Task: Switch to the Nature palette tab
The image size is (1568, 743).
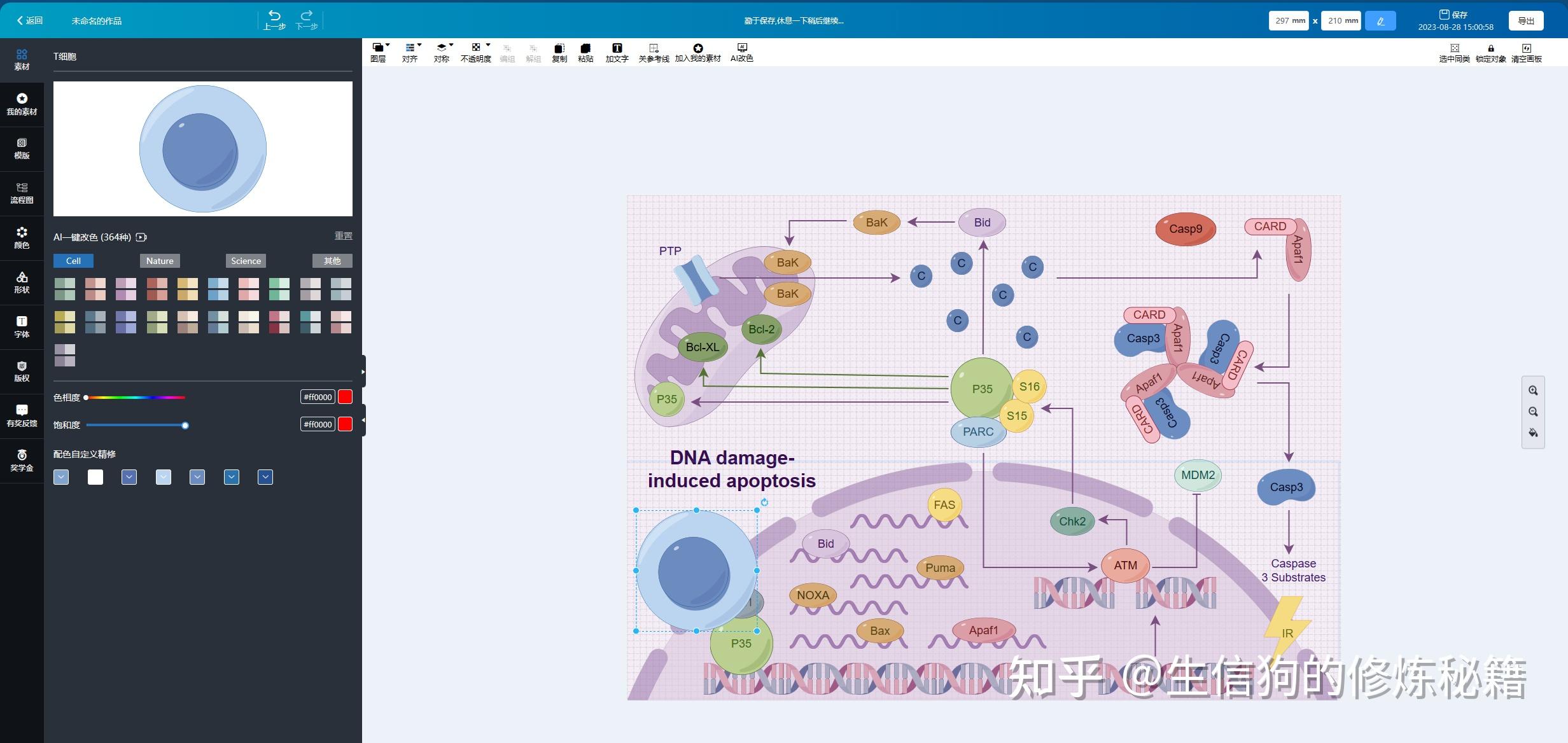Action: pos(160,261)
